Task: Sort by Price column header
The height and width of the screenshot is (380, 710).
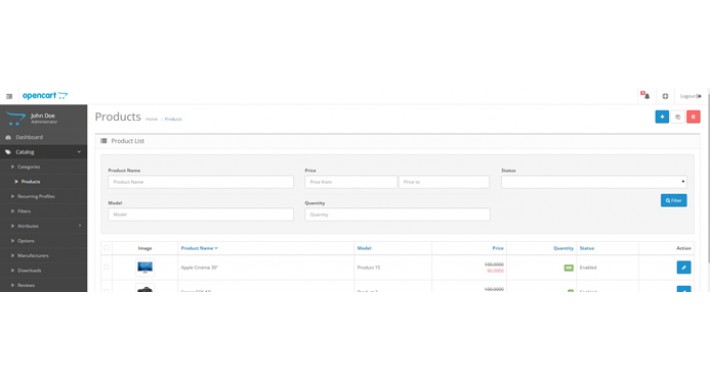Action: point(498,248)
